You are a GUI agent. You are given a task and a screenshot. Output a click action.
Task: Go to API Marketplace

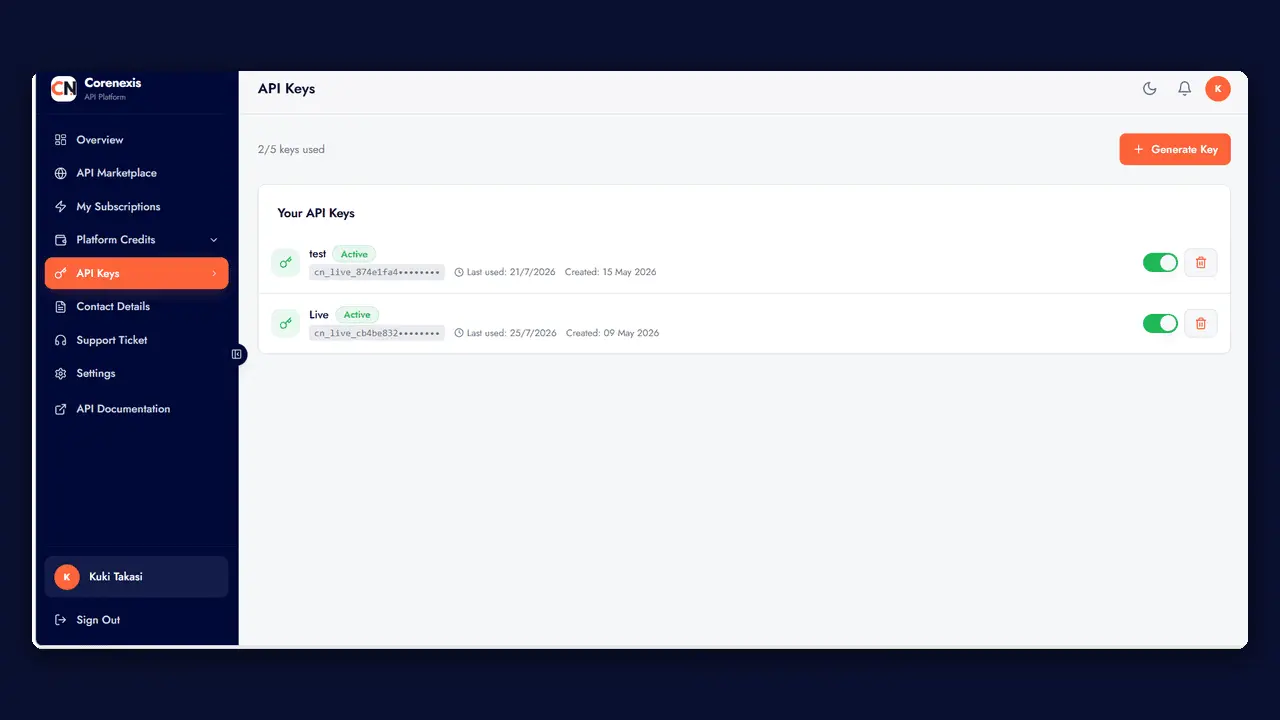coord(136,173)
